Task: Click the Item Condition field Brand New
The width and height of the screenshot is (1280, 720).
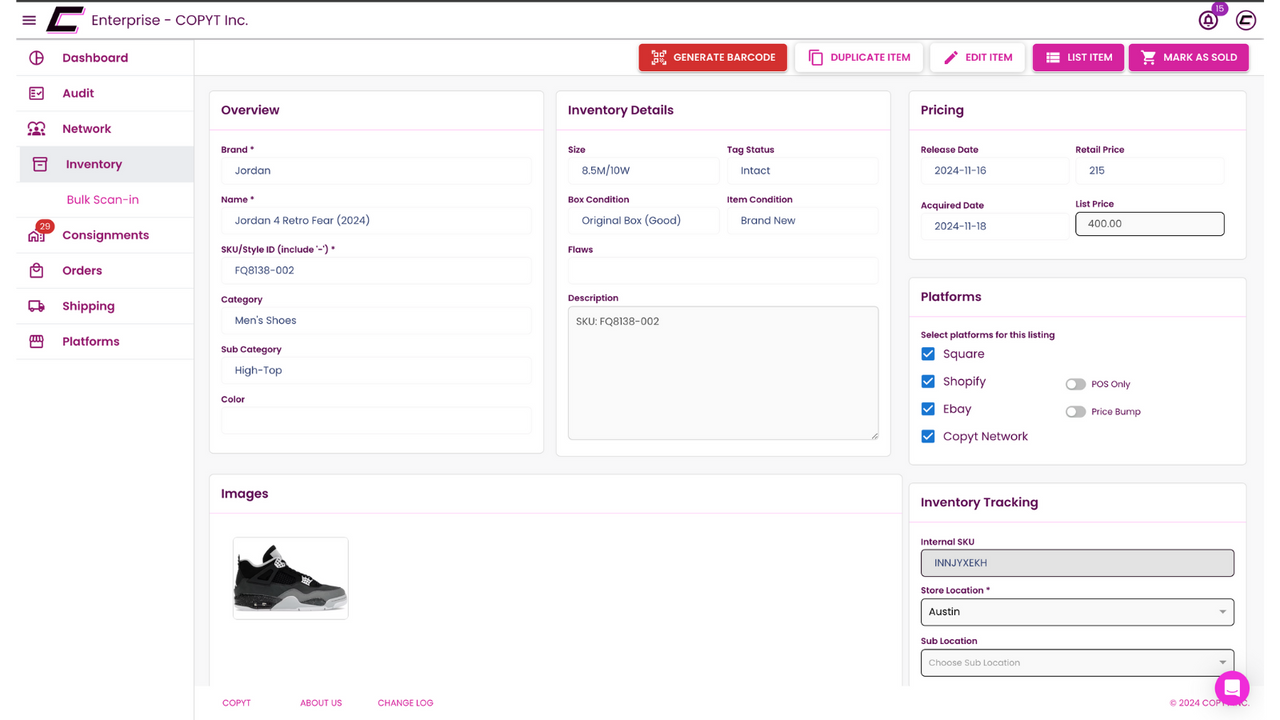Action: (803, 221)
